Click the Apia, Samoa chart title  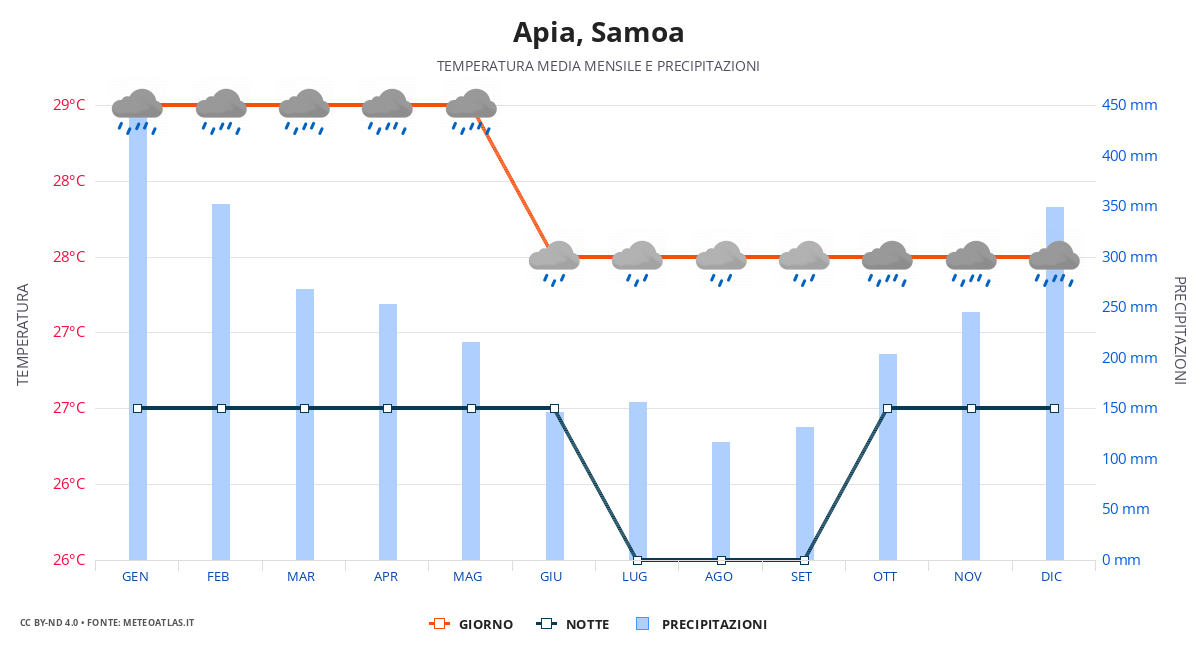click(598, 33)
